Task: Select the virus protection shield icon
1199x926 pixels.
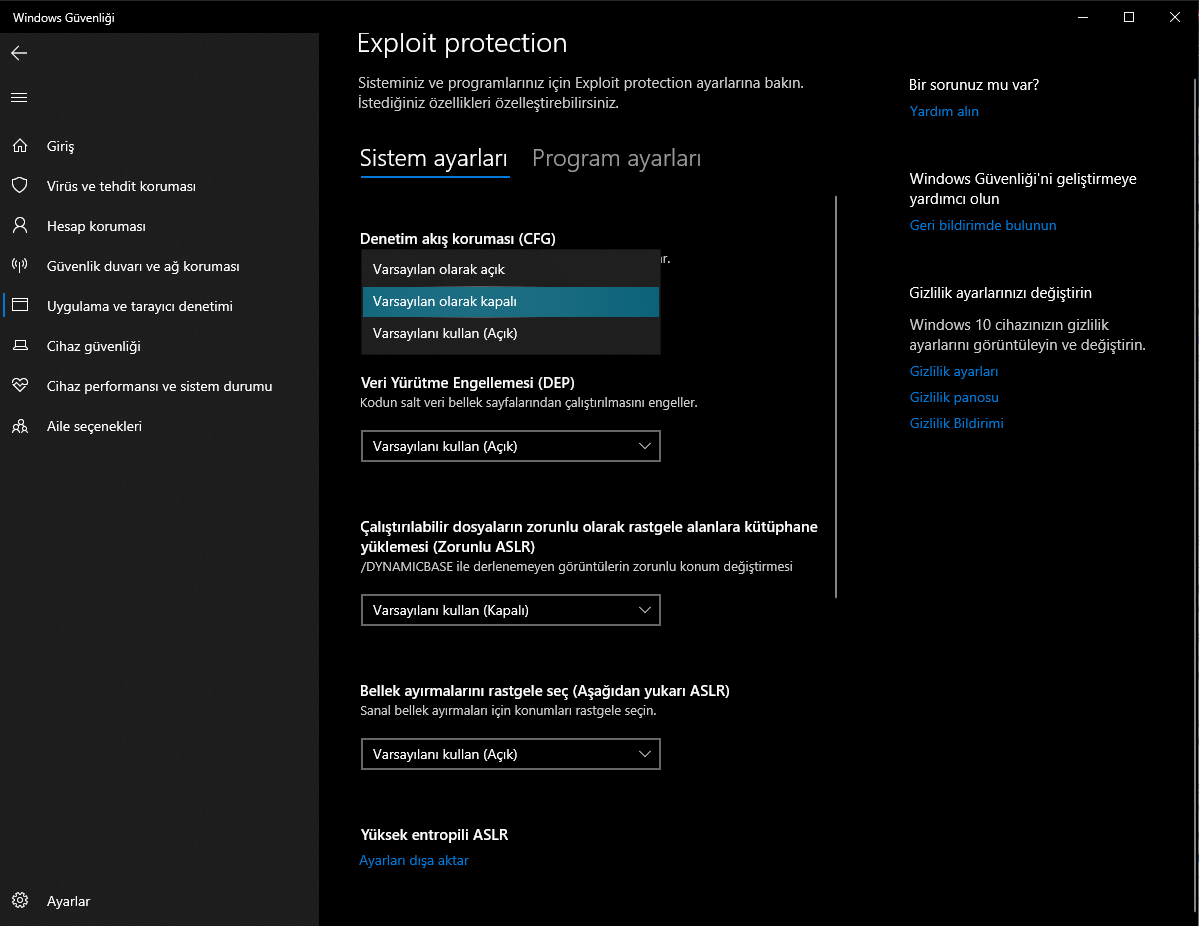Action: click(19, 186)
